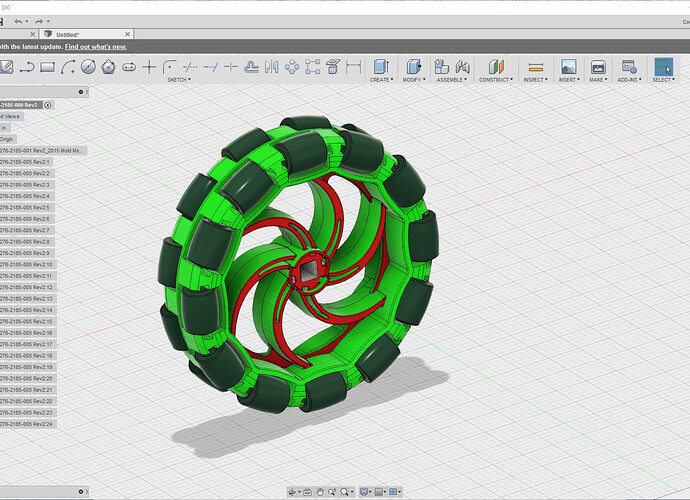
Task: Click the Press Pull icon above MODIFY
Action: tap(414, 67)
